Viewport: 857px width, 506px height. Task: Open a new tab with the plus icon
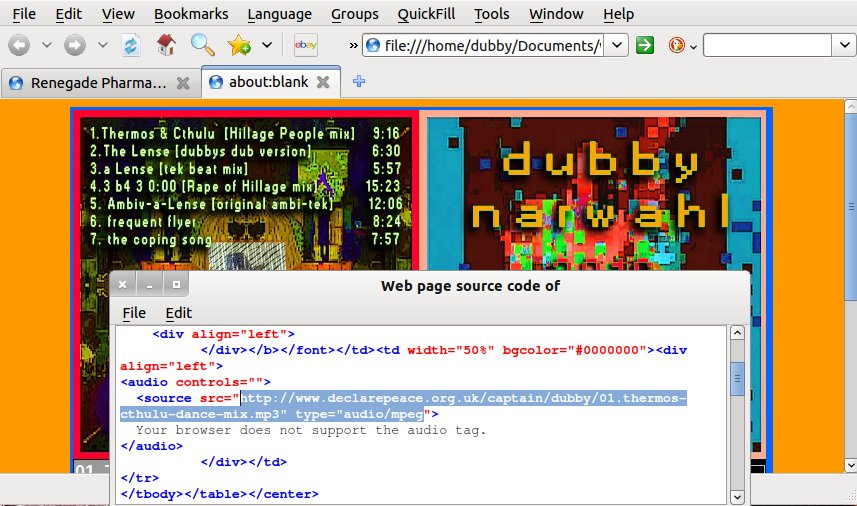point(359,82)
